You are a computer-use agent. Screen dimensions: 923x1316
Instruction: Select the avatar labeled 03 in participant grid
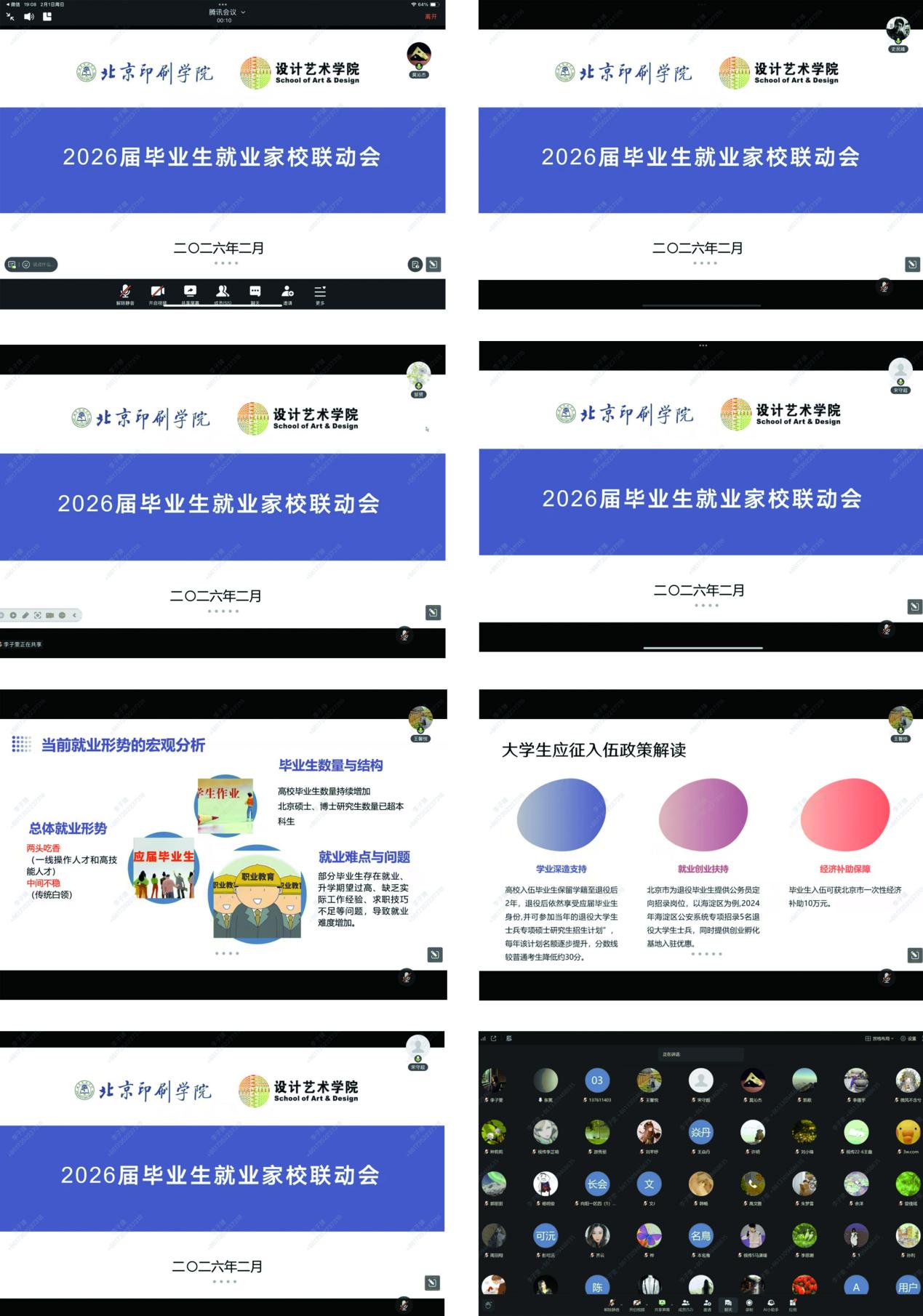coord(597,1080)
